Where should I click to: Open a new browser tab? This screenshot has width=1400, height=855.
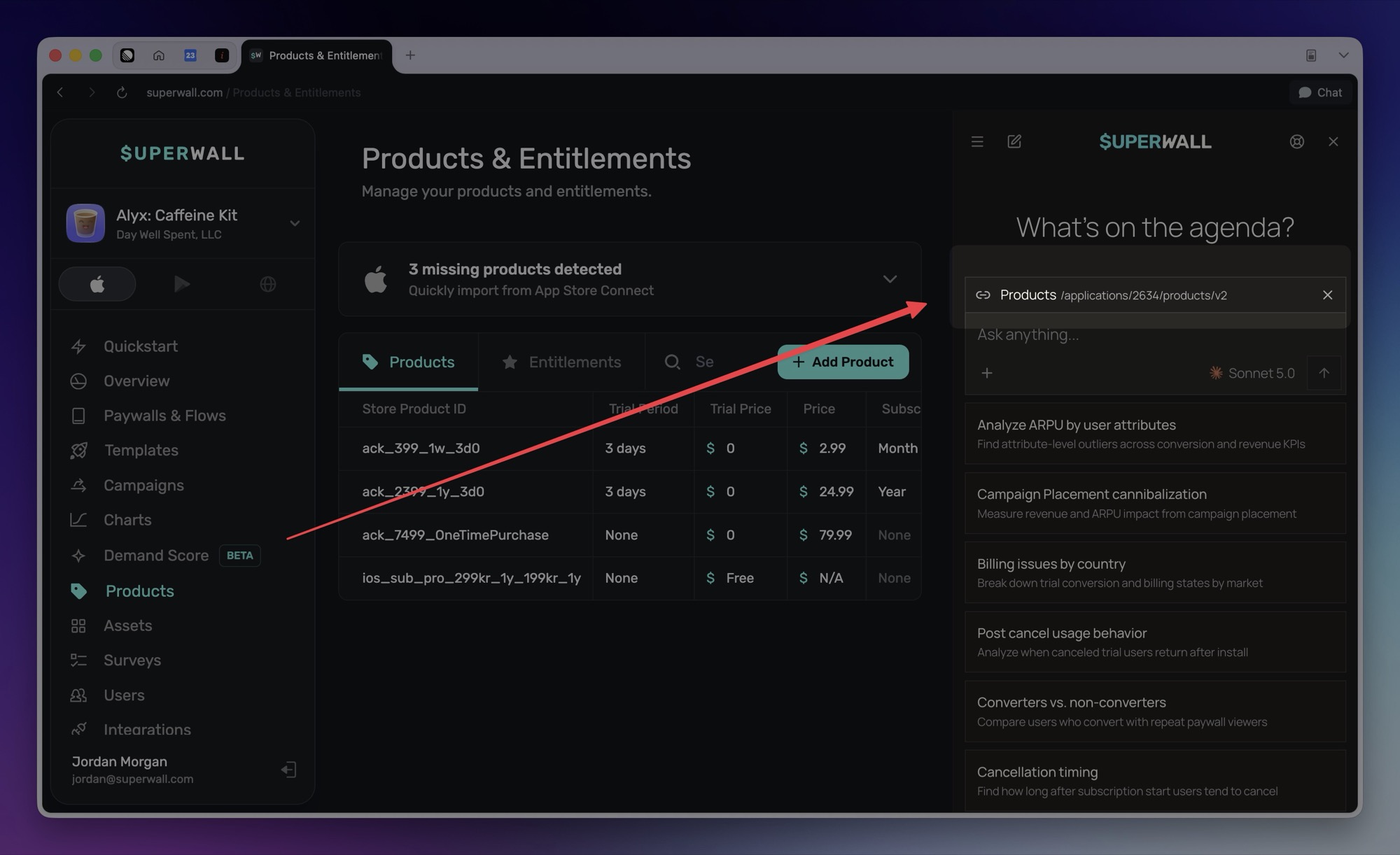point(410,55)
